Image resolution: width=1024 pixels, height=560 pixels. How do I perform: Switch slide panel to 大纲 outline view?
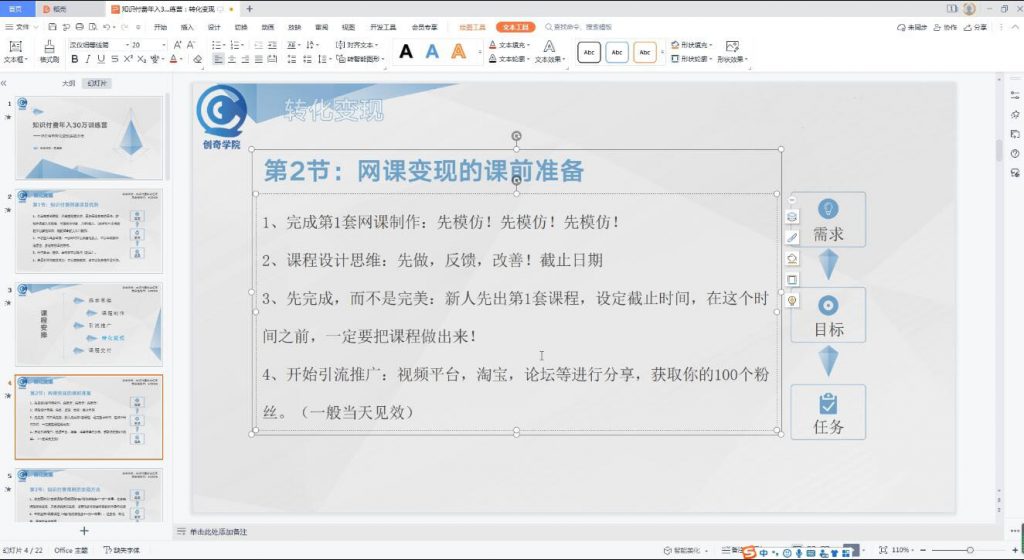coord(69,84)
